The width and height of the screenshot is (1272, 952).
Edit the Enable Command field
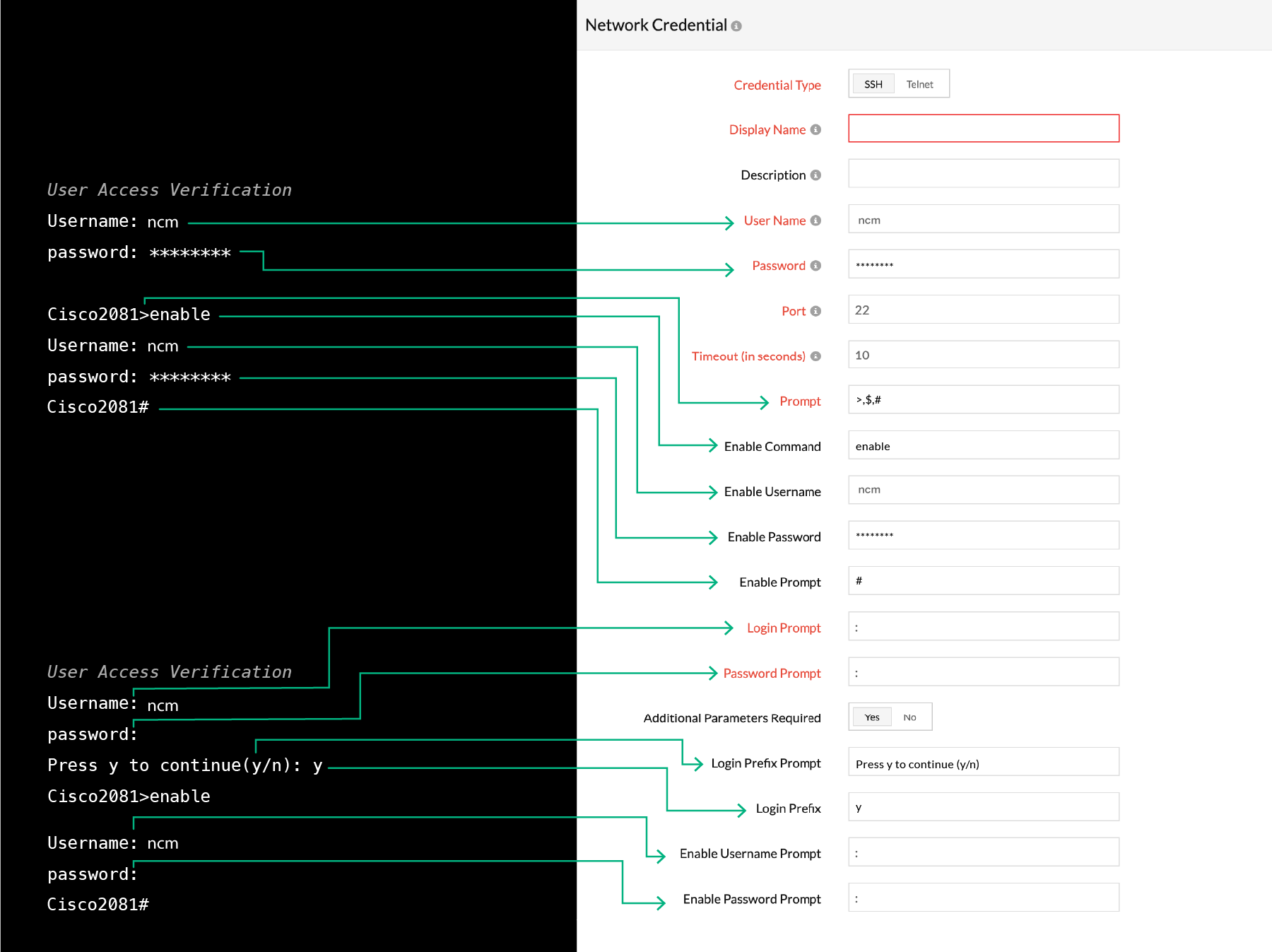pyautogui.click(x=983, y=445)
